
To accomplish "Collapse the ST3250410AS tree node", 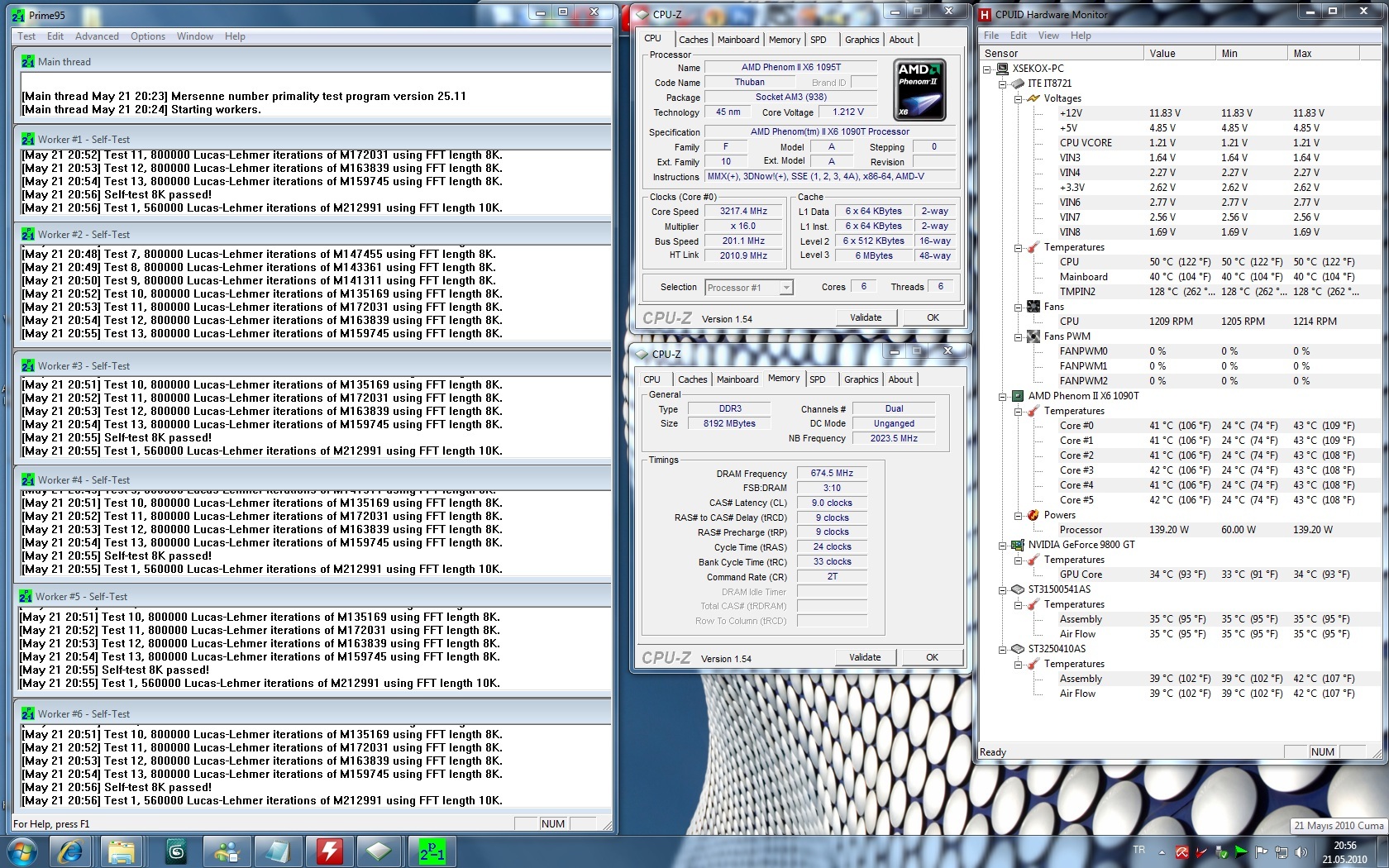I will tap(1003, 649).
